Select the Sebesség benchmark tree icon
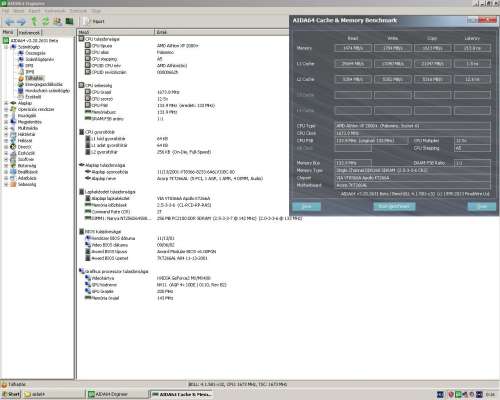 (13, 184)
